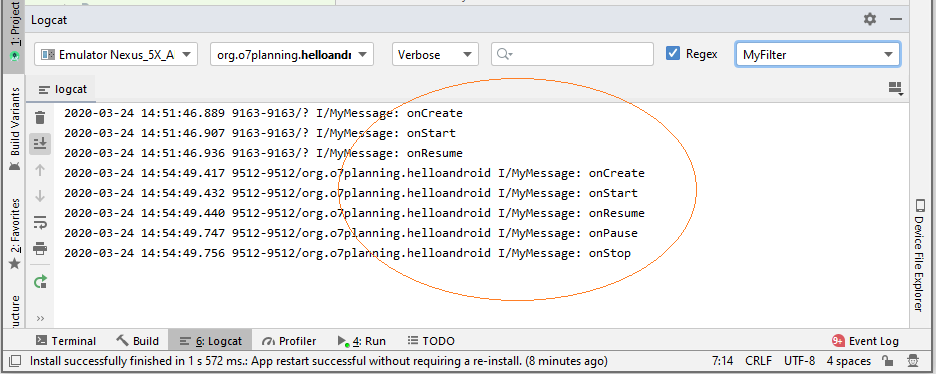Viewport: 936px width, 374px height.
Task: Open Logcat settings gear icon
Action: (870, 20)
